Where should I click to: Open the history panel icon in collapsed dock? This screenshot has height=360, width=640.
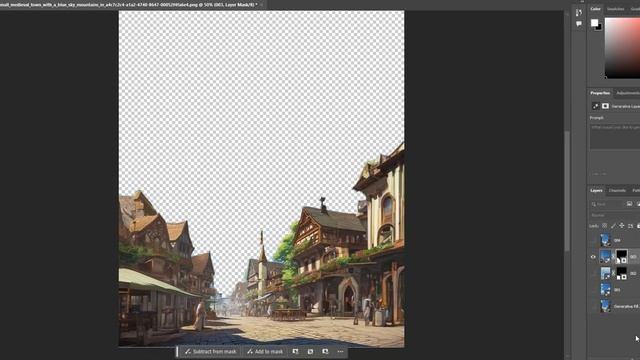pos(579,13)
